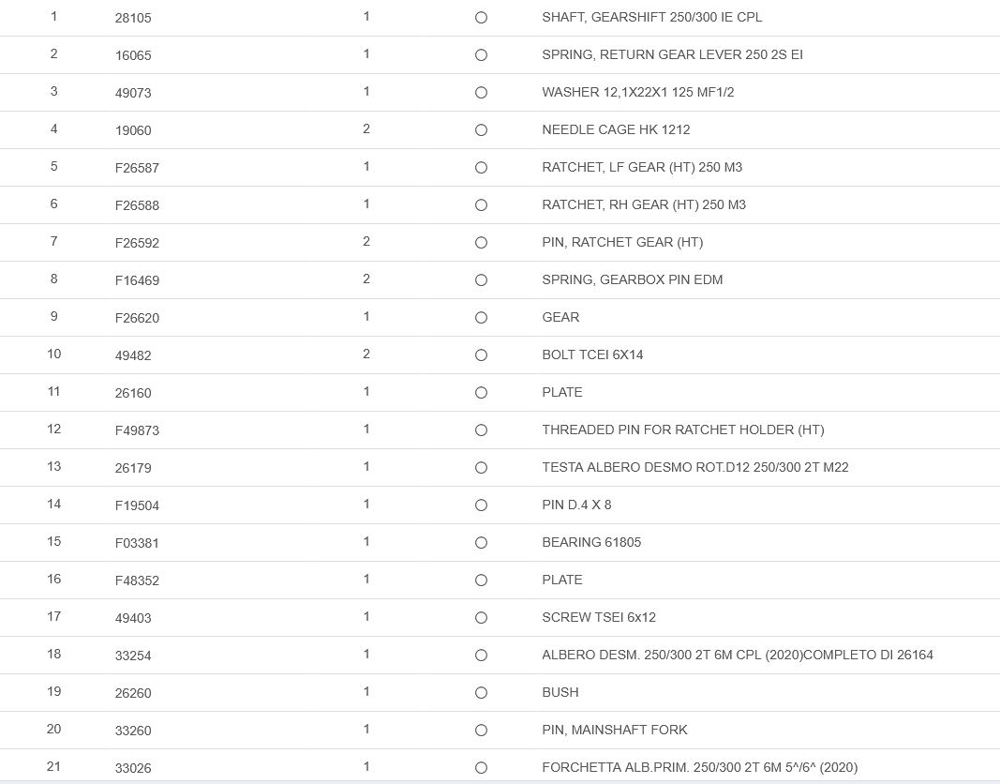Select radio circle for BOLT TCEI 6X14
This screenshot has height=784, width=1000.
[481, 355]
